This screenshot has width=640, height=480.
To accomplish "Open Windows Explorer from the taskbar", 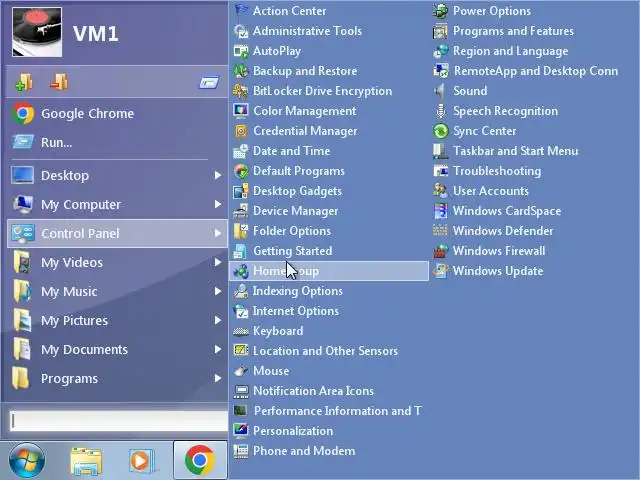I will [86, 461].
